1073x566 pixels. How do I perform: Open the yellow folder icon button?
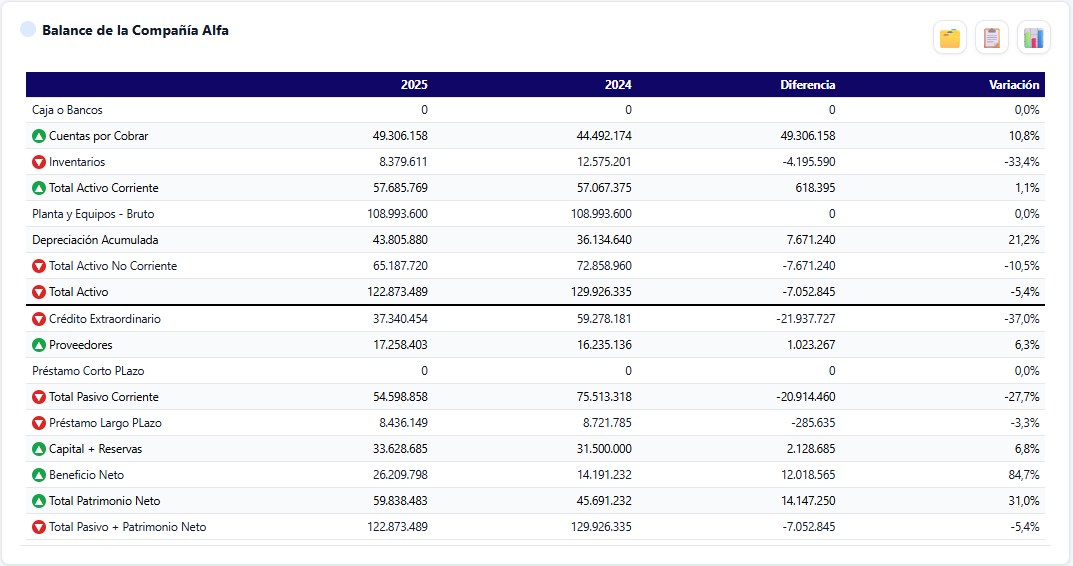950,37
